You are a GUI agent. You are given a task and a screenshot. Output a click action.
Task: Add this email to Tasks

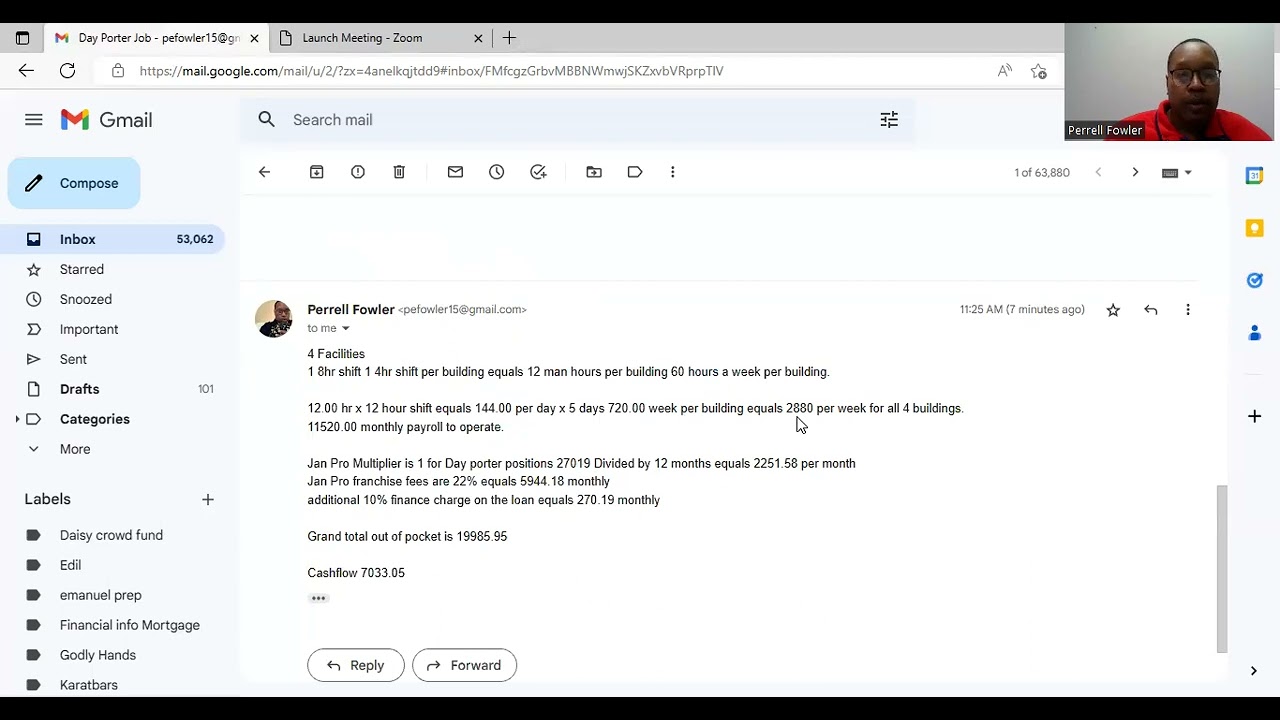tap(538, 172)
